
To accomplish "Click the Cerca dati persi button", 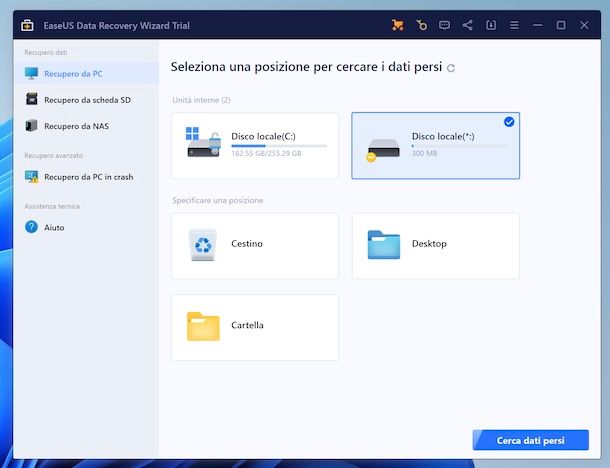I will pos(531,440).
